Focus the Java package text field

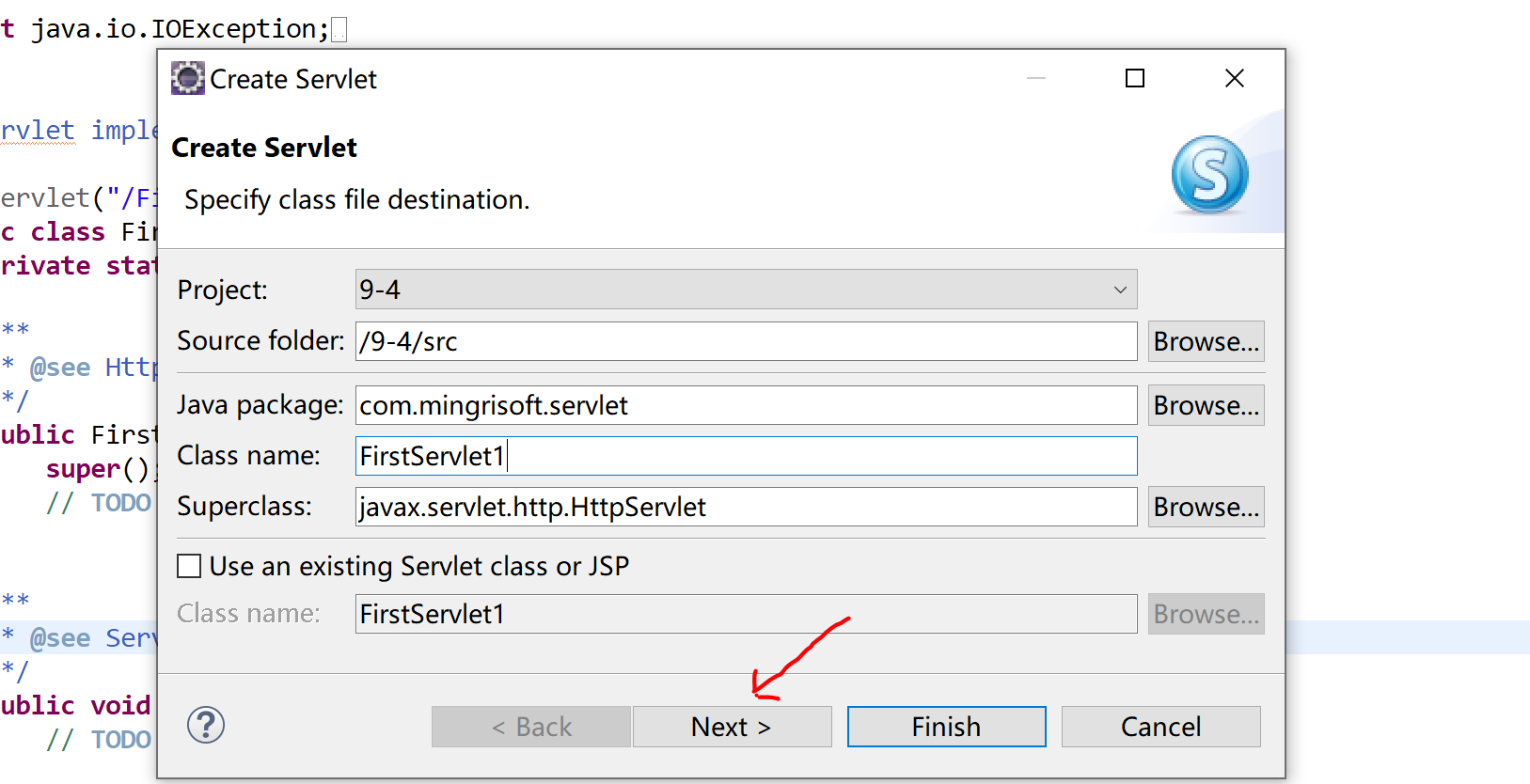pos(746,405)
